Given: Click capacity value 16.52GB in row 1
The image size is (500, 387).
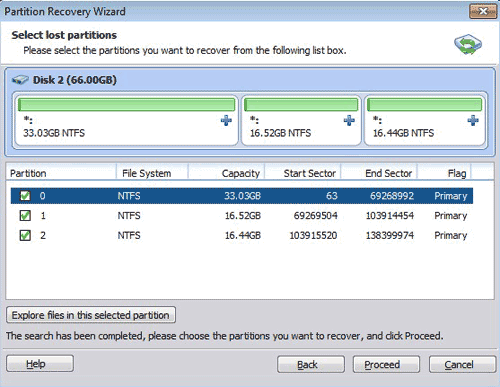Looking at the screenshot, I should pyautogui.click(x=243, y=216).
